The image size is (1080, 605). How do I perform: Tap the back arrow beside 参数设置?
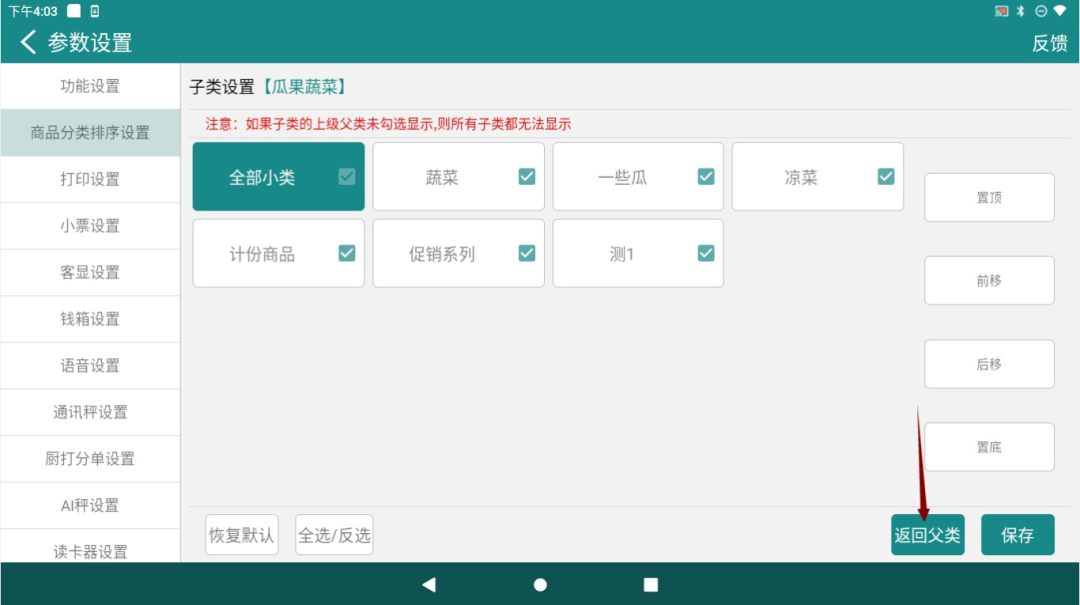tap(28, 42)
